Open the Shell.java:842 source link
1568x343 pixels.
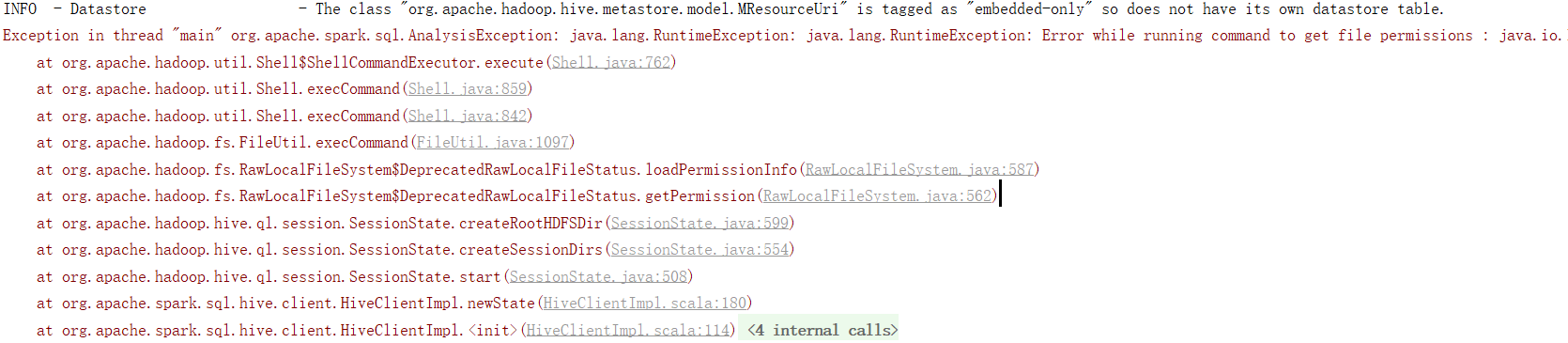(x=467, y=116)
